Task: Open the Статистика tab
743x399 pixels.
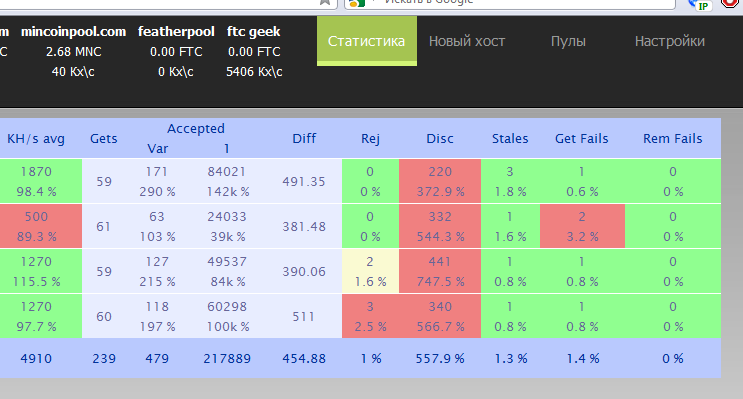Action: tap(367, 41)
